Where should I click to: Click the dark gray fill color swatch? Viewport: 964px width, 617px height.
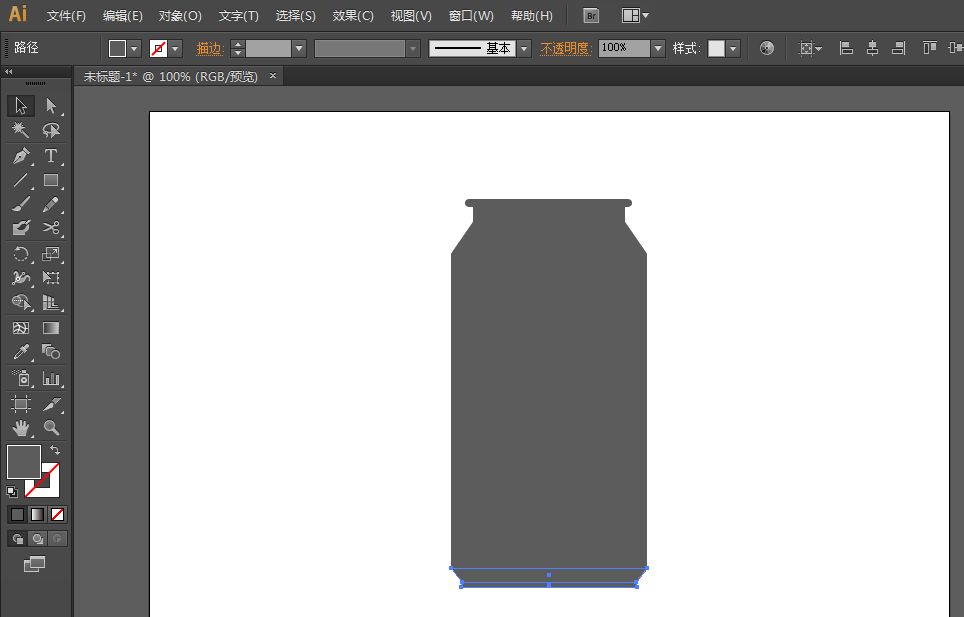click(x=24, y=462)
